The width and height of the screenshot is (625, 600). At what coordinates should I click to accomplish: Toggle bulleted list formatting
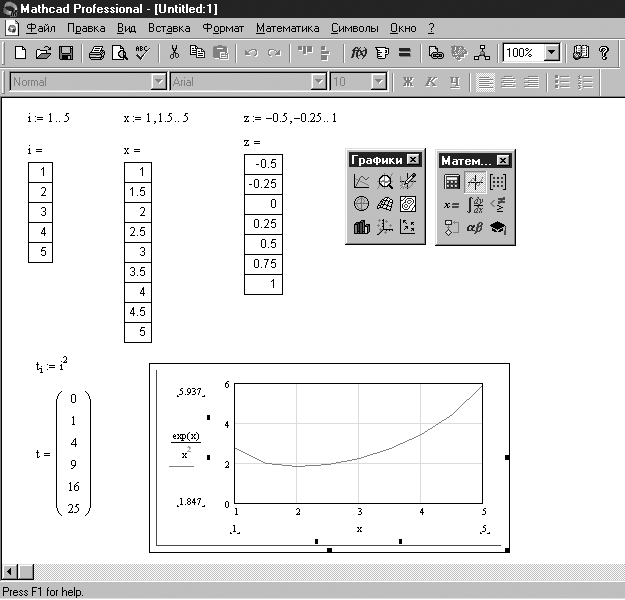click(562, 82)
